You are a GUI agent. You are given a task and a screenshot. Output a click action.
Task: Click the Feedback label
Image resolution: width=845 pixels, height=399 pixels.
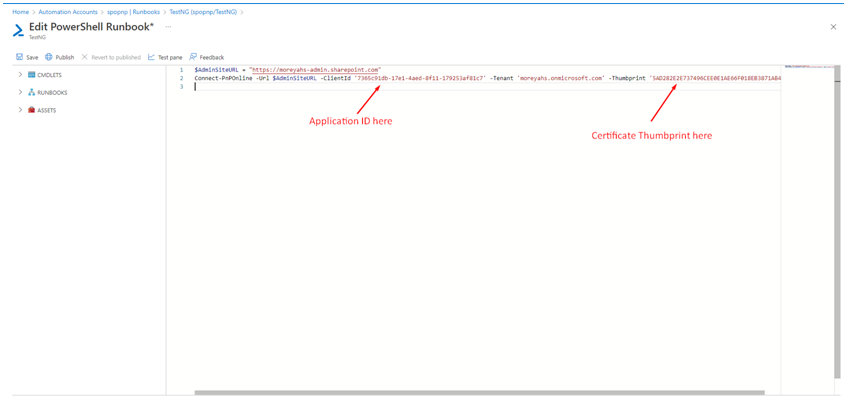pyautogui.click(x=212, y=57)
